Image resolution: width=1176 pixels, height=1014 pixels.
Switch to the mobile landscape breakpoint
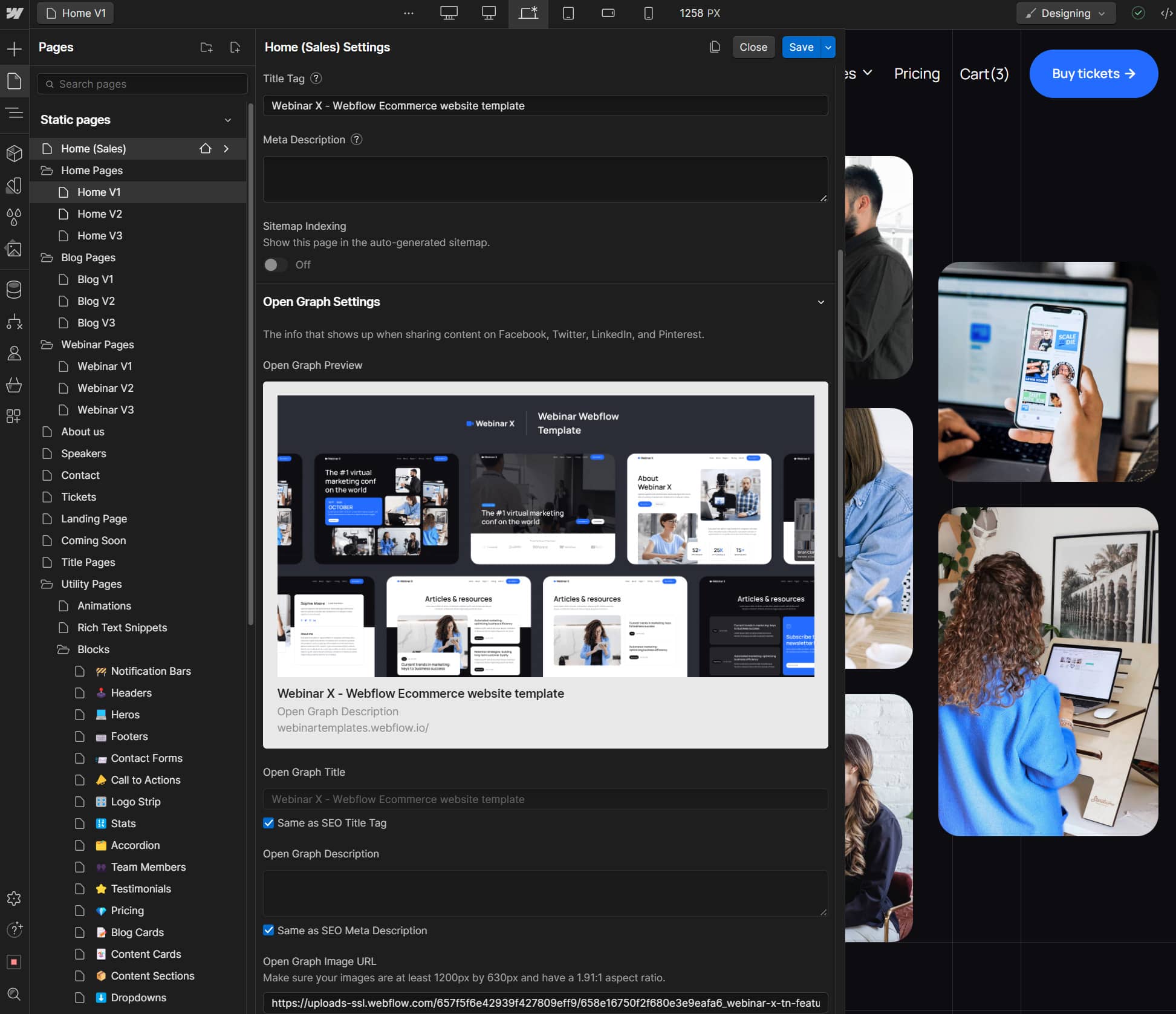pyautogui.click(x=607, y=13)
